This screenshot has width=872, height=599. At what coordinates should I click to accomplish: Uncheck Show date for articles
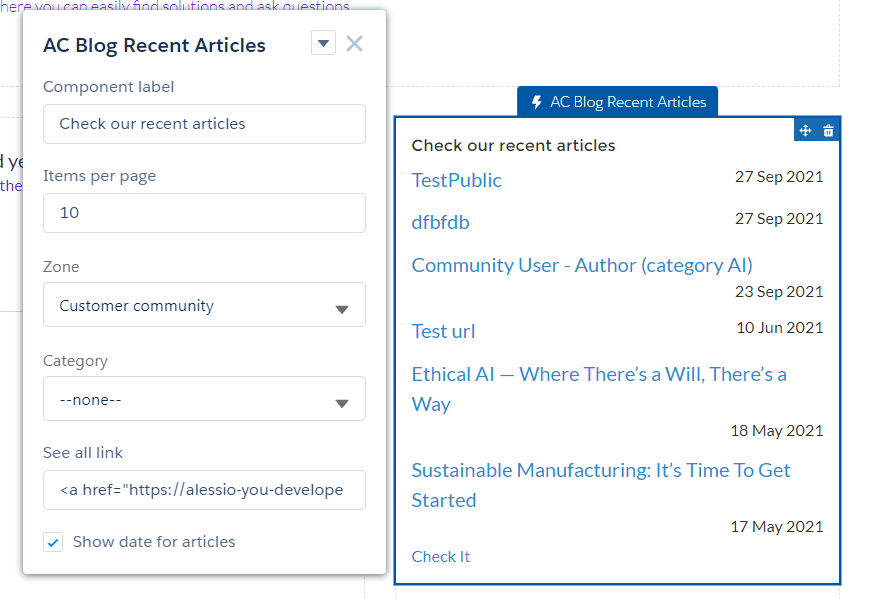tap(53, 542)
